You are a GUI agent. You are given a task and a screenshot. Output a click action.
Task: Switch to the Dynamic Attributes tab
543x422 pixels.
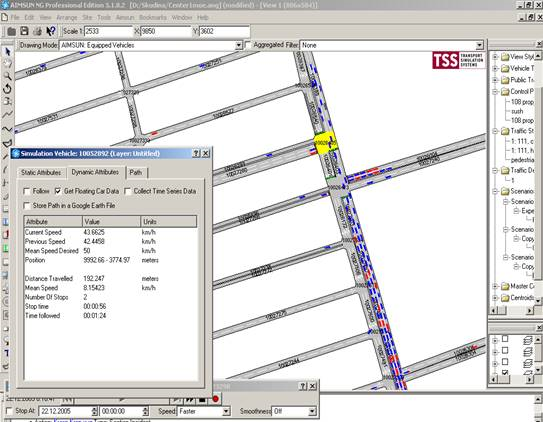click(95, 172)
